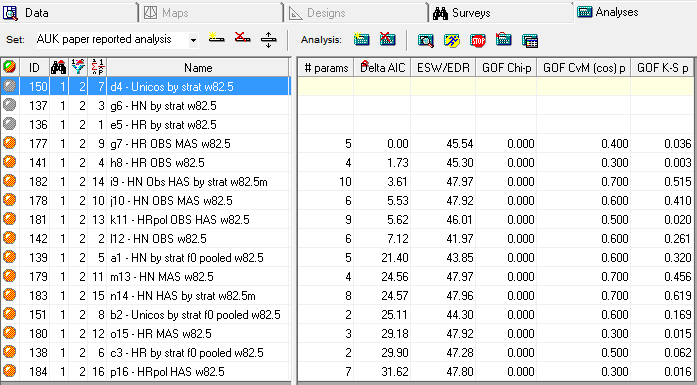Switch to the Data tab
The width and height of the screenshot is (697, 385).
69,12
